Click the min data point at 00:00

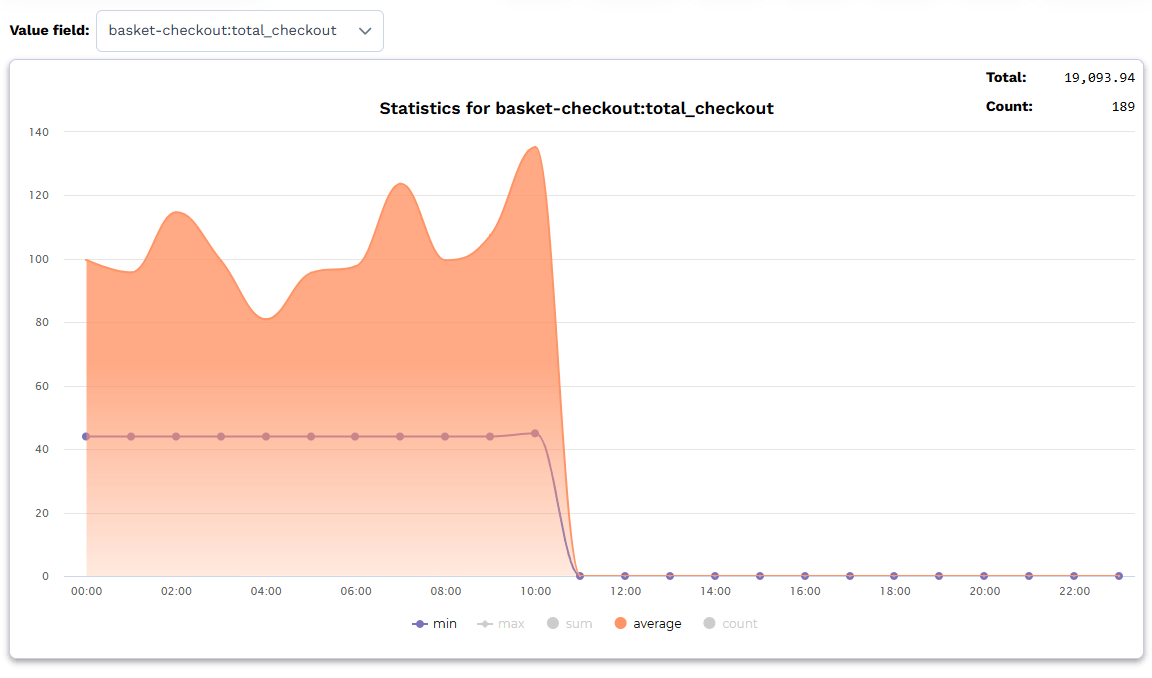86,436
